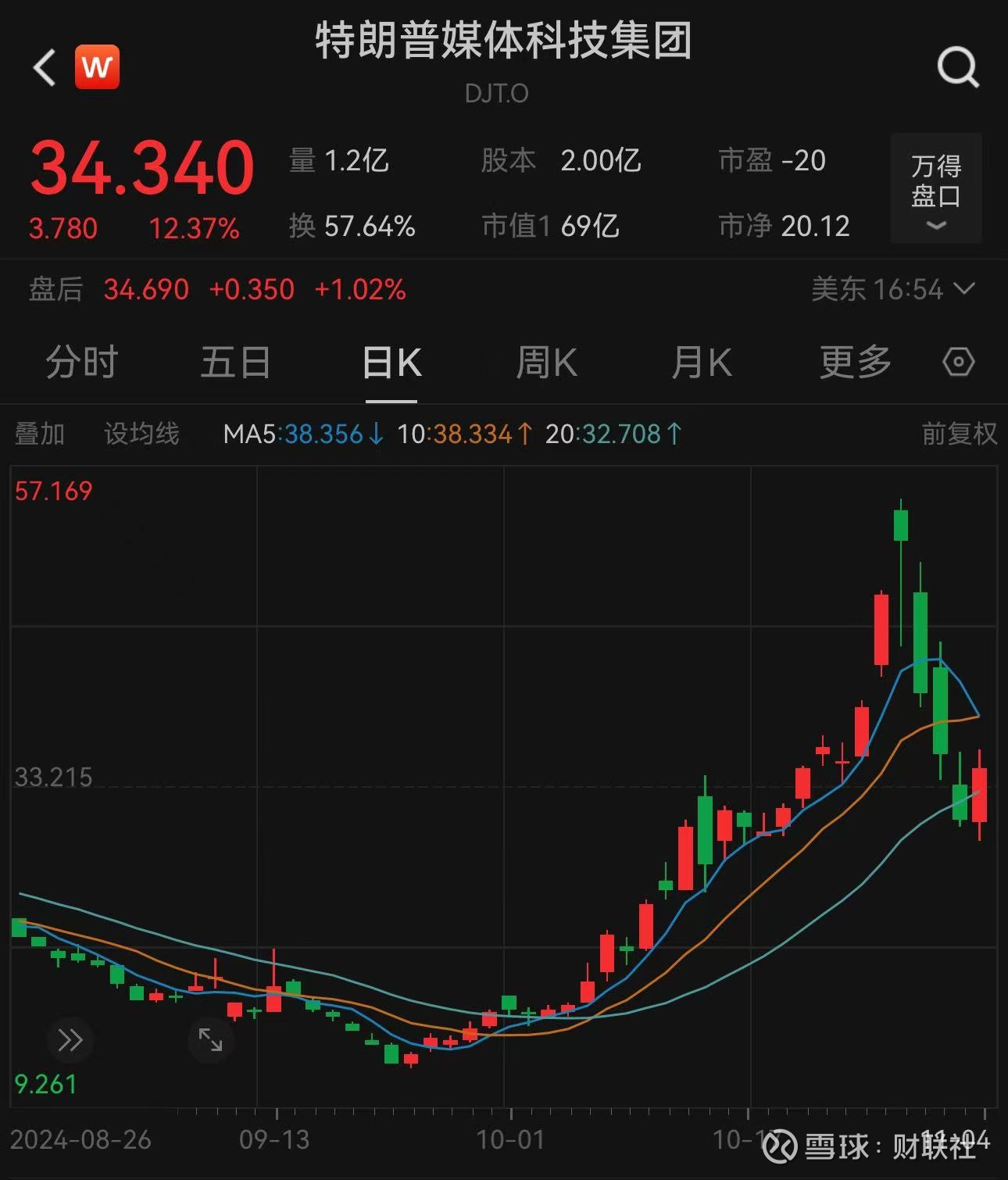Toggle 叠加 overlay mode
This screenshot has width=1008, height=1180.
(x=40, y=434)
